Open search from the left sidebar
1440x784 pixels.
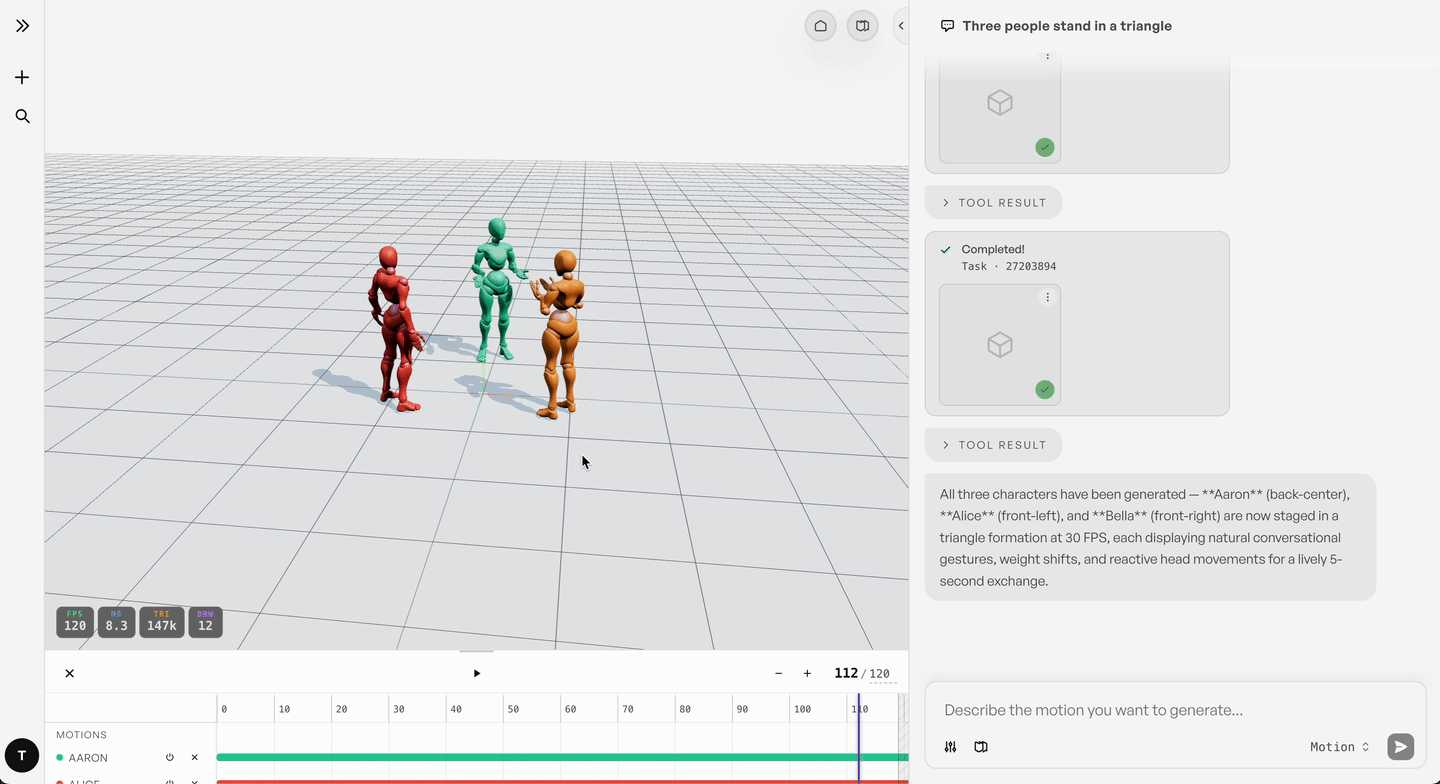[22, 116]
